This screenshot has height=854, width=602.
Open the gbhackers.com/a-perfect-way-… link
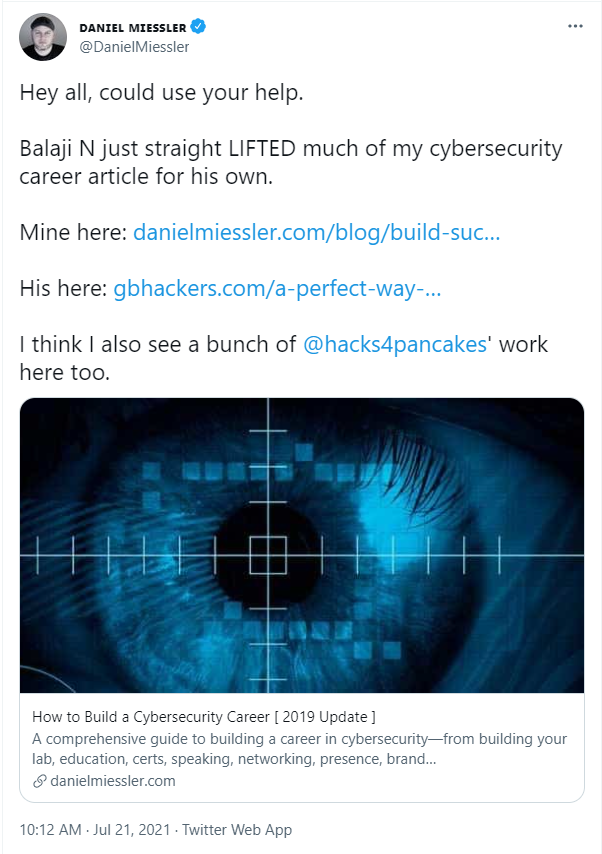277,289
